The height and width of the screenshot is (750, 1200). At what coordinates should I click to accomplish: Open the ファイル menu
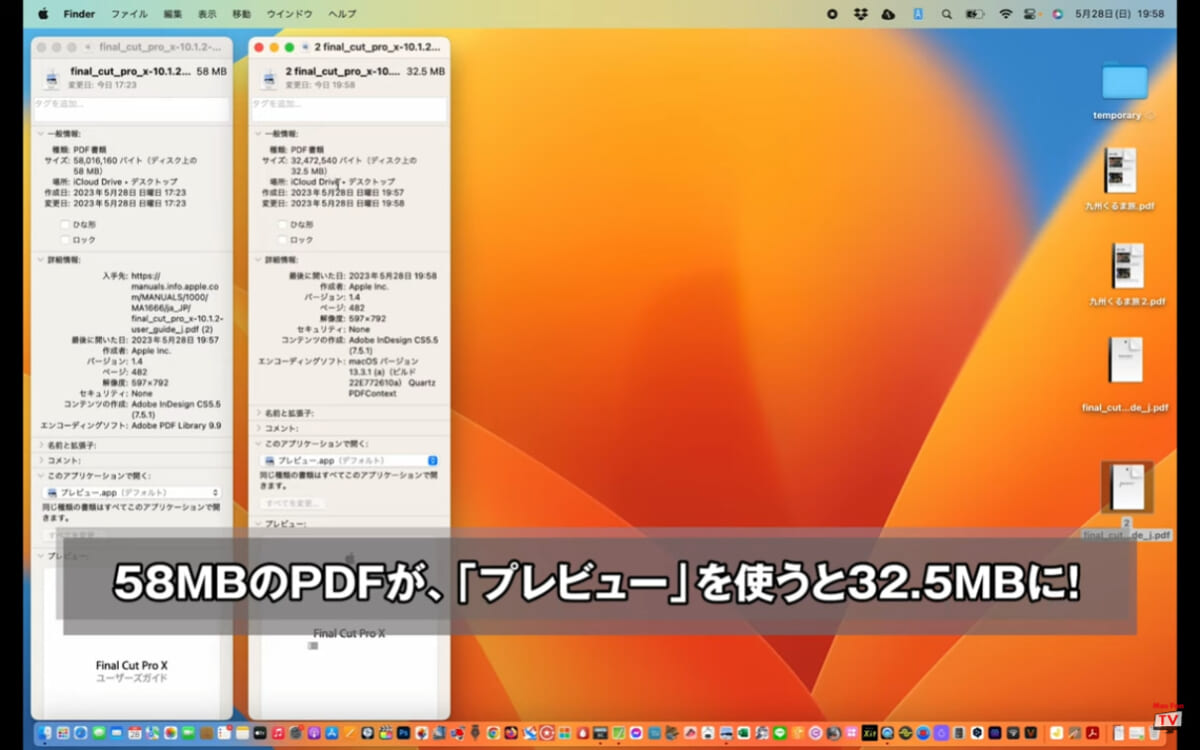pos(129,14)
